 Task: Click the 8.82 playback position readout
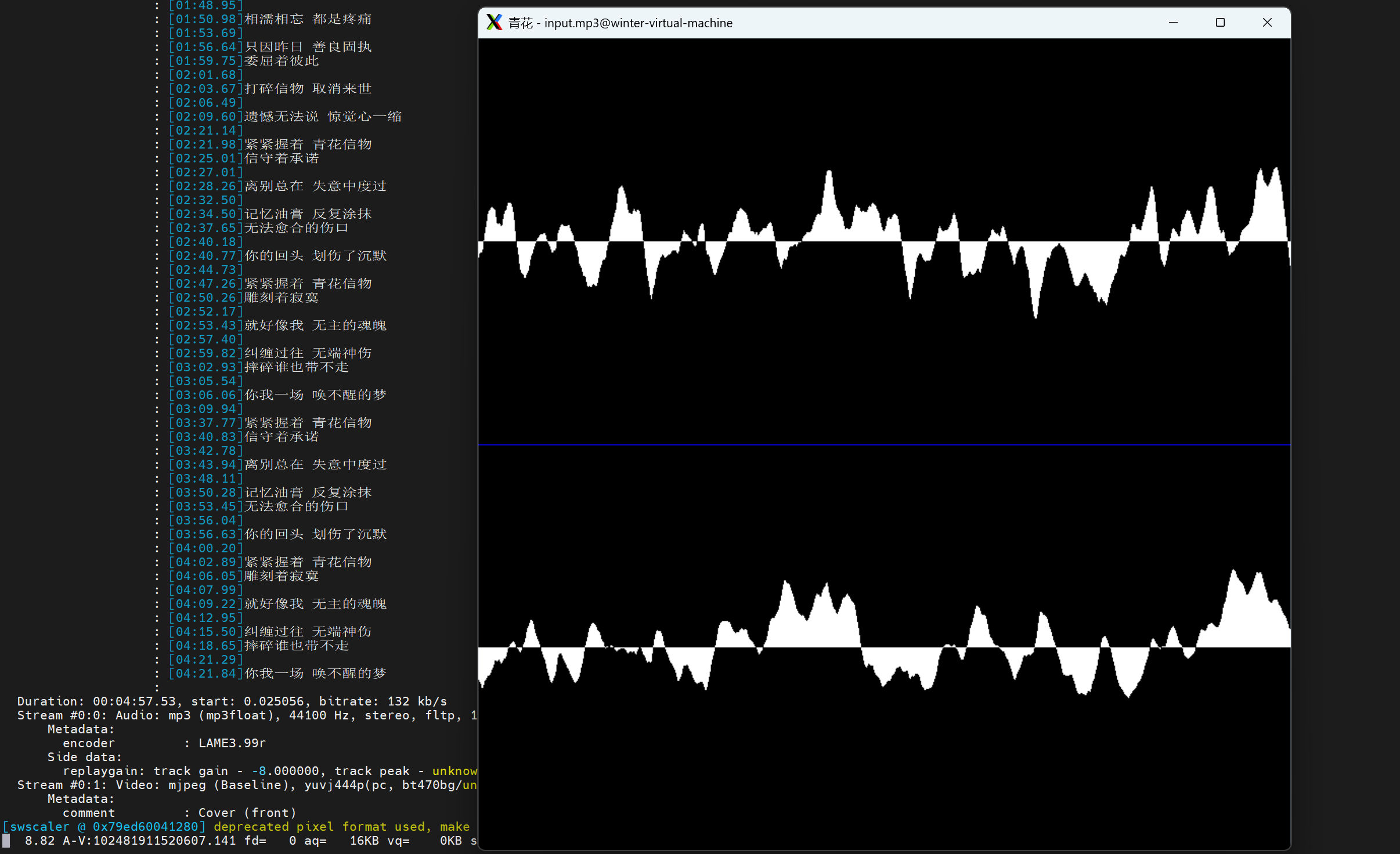pos(39,841)
